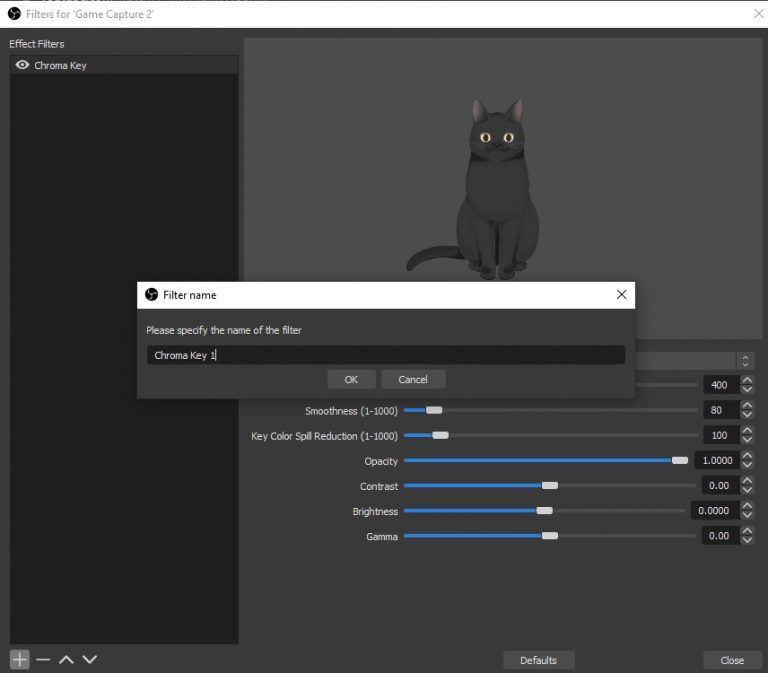This screenshot has width=768, height=673.
Task: Toggle visibility eye of Chroma Key filter
Action: point(22,65)
